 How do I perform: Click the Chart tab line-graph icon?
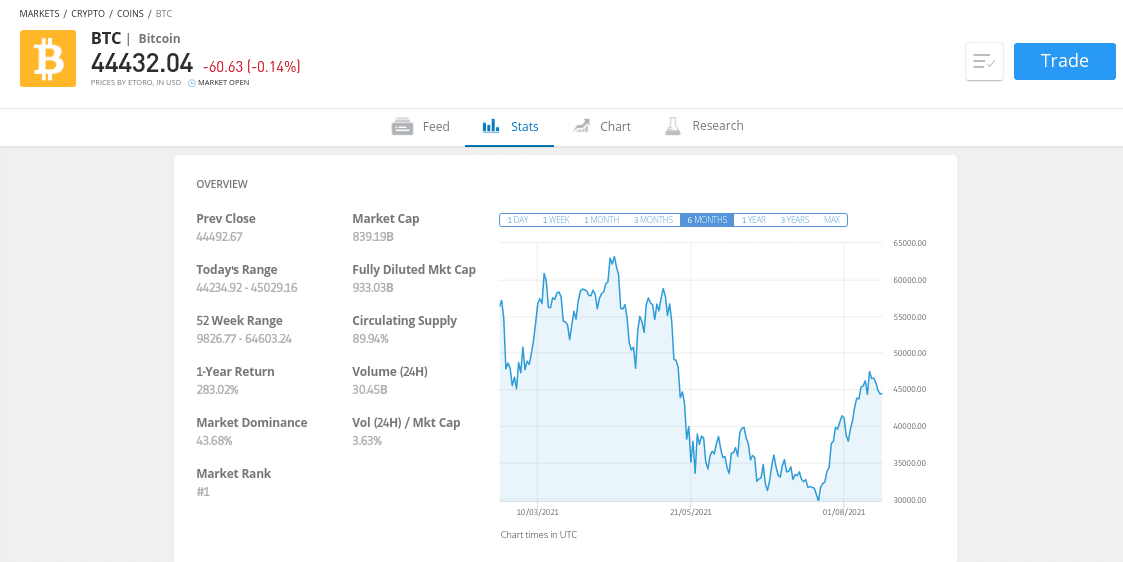[x=581, y=127]
